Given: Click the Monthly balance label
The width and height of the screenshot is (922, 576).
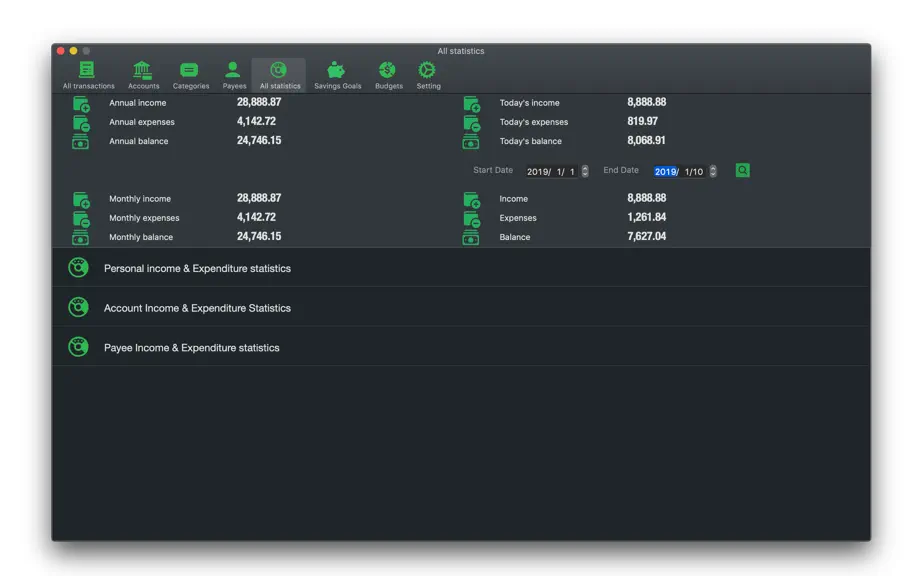Looking at the screenshot, I should tap(141, 237).
